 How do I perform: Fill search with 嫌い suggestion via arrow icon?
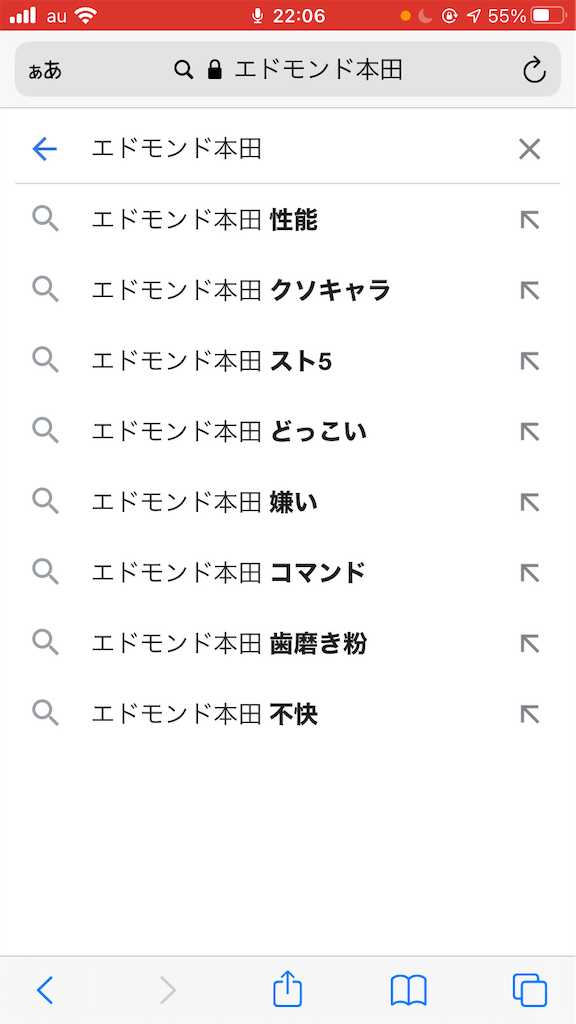coord(530,502)
